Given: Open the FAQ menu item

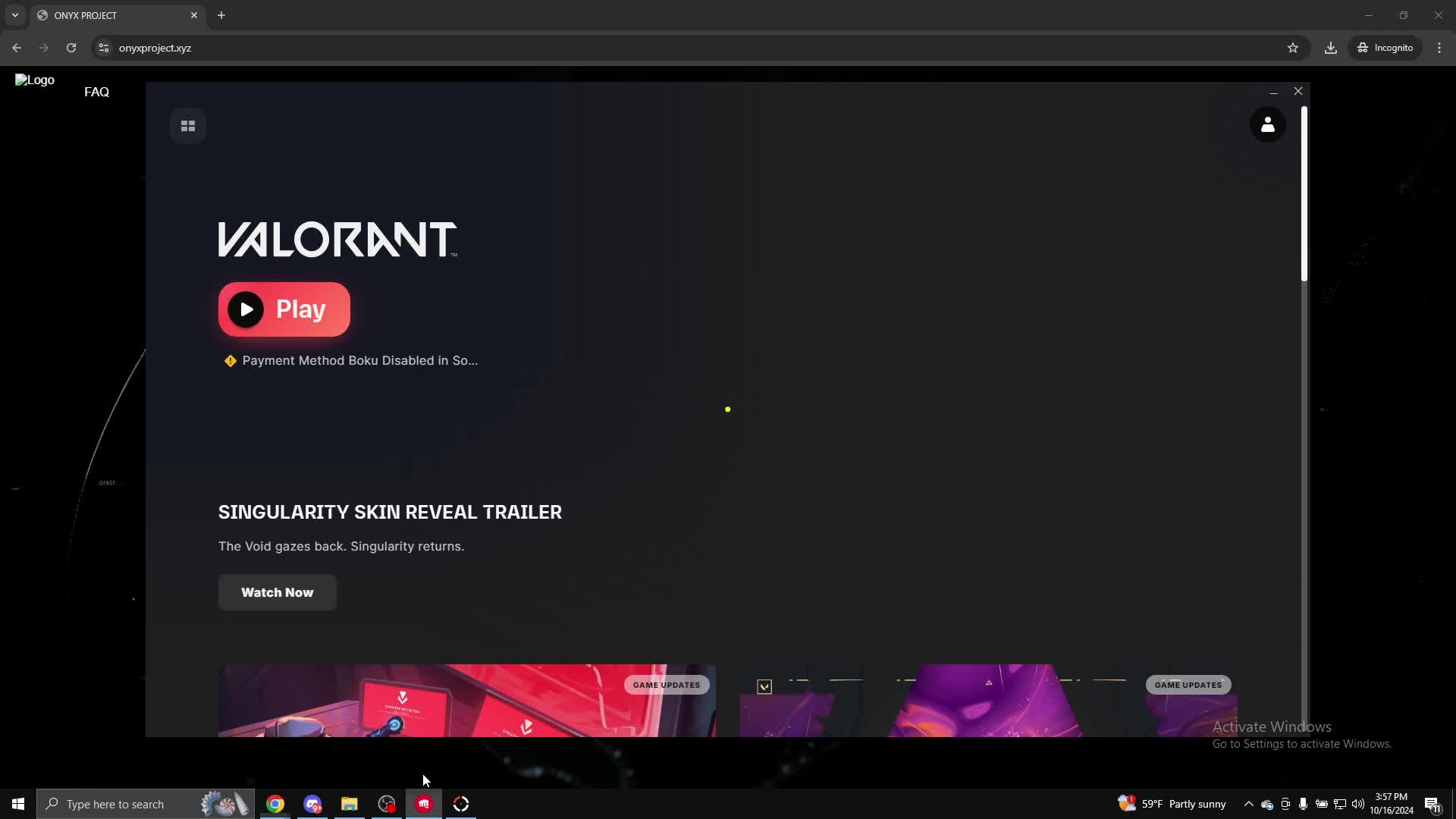Looking at the screenshot, I should [96, 92].
